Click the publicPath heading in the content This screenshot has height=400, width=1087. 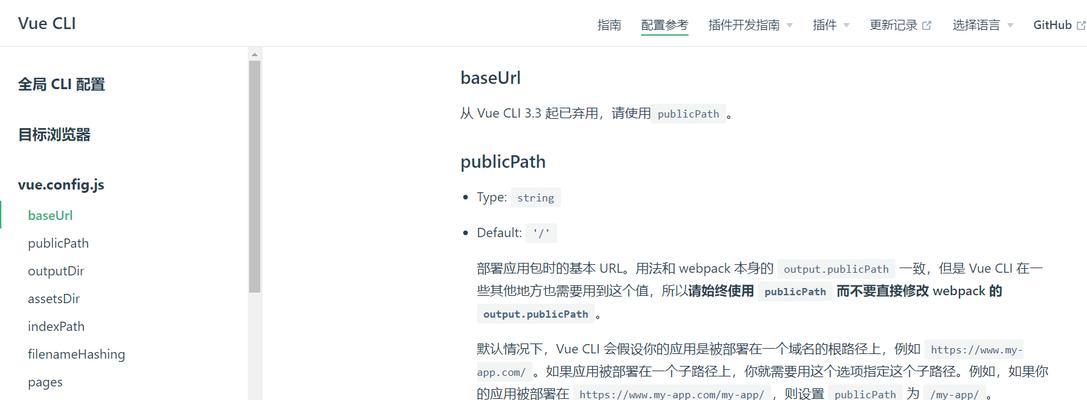[x=503, y=162]
